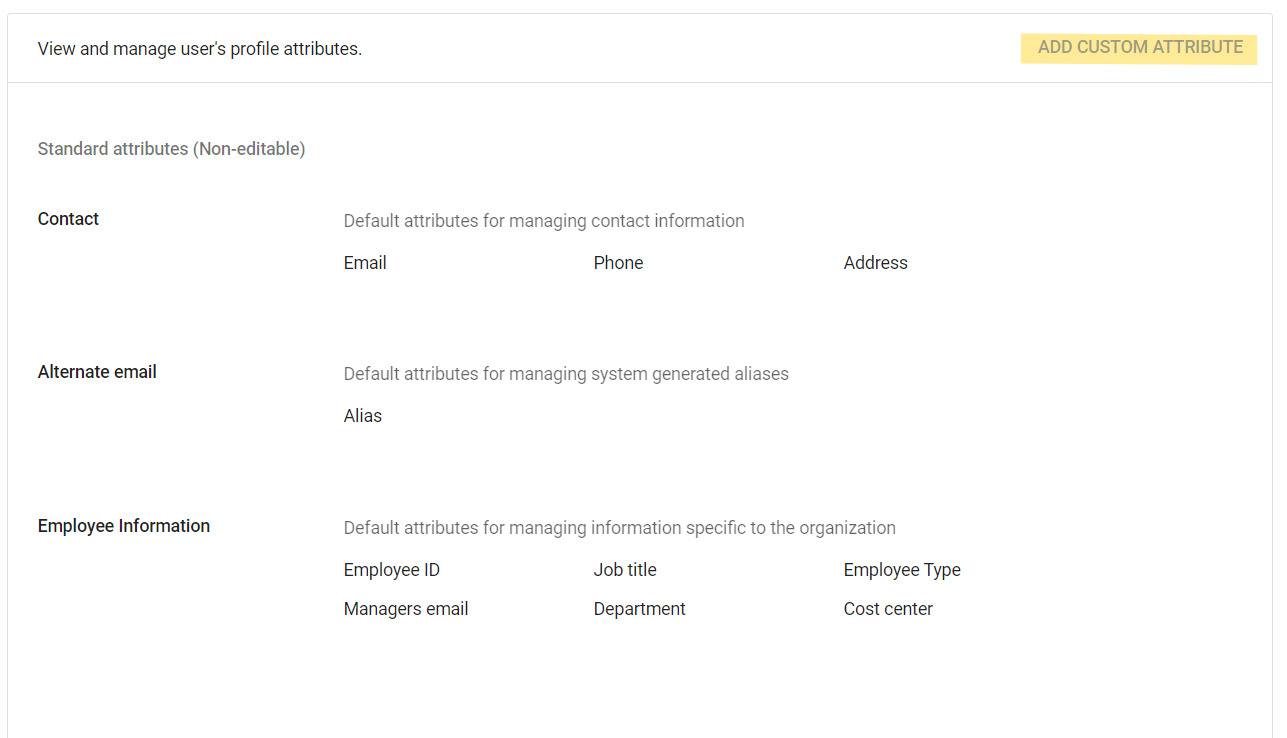This screenshot has width=1287, height=738.
Task: Click the organization-specific information description text
Action: click(619, 528)
